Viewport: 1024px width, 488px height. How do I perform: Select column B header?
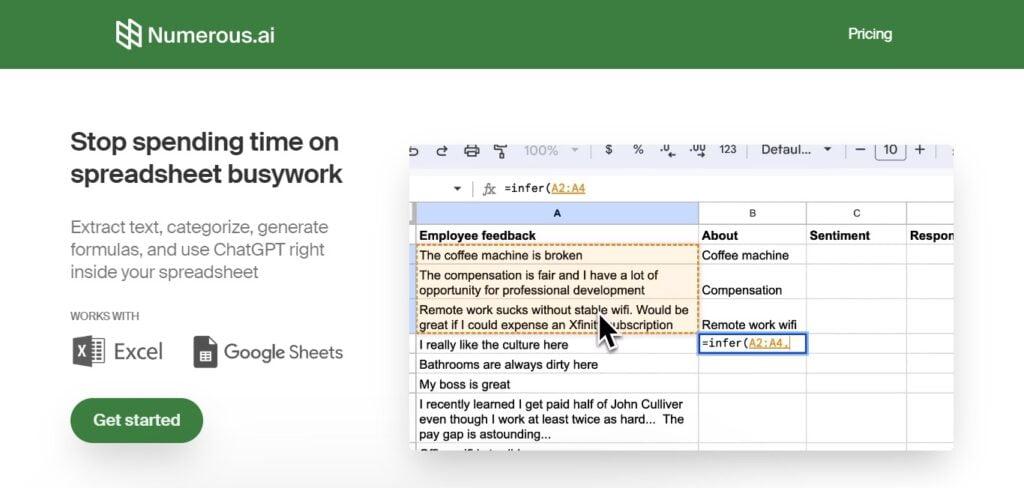click(752, 213)
